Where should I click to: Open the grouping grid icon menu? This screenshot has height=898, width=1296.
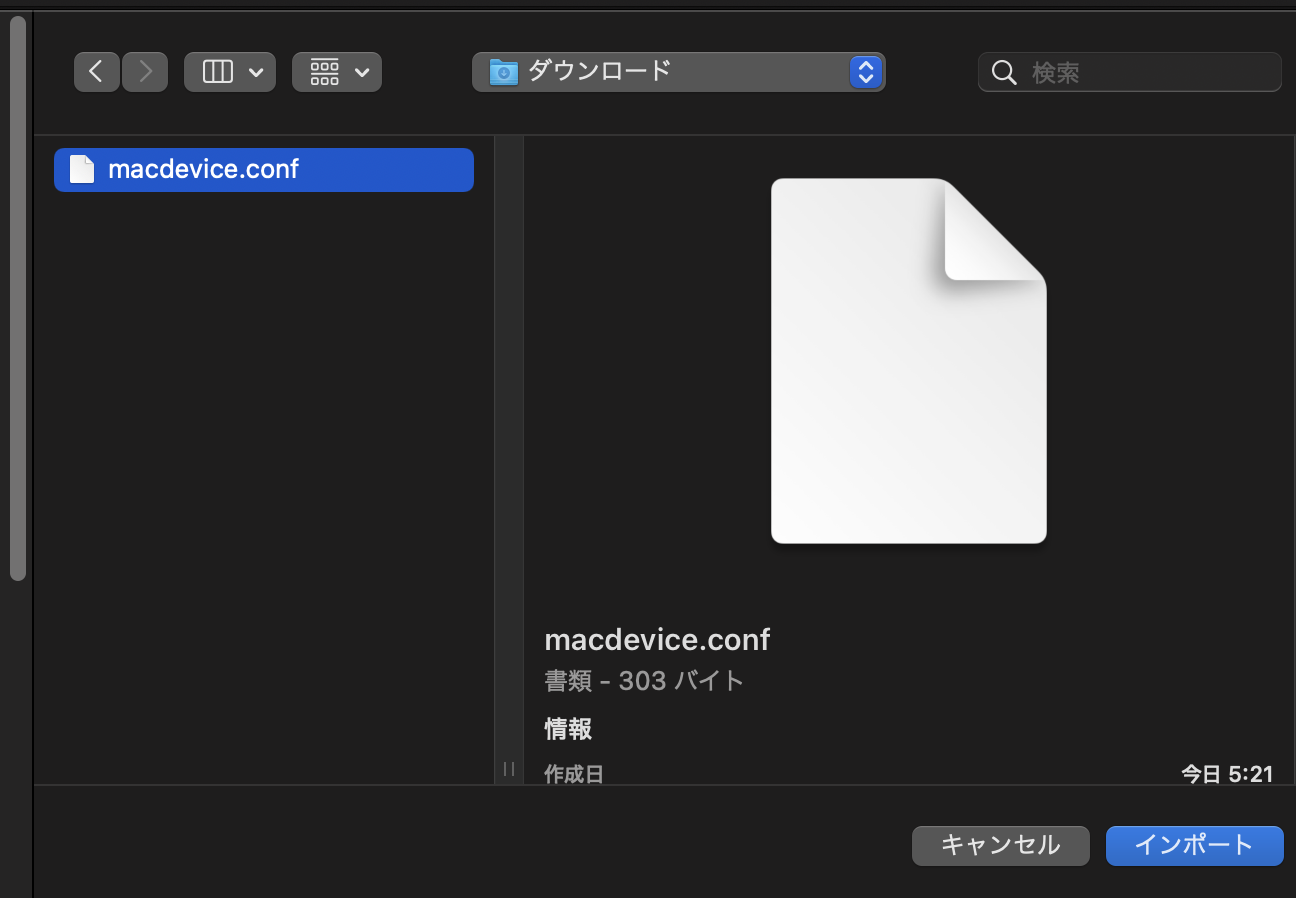pyautogui.click(x=324, y=72)
